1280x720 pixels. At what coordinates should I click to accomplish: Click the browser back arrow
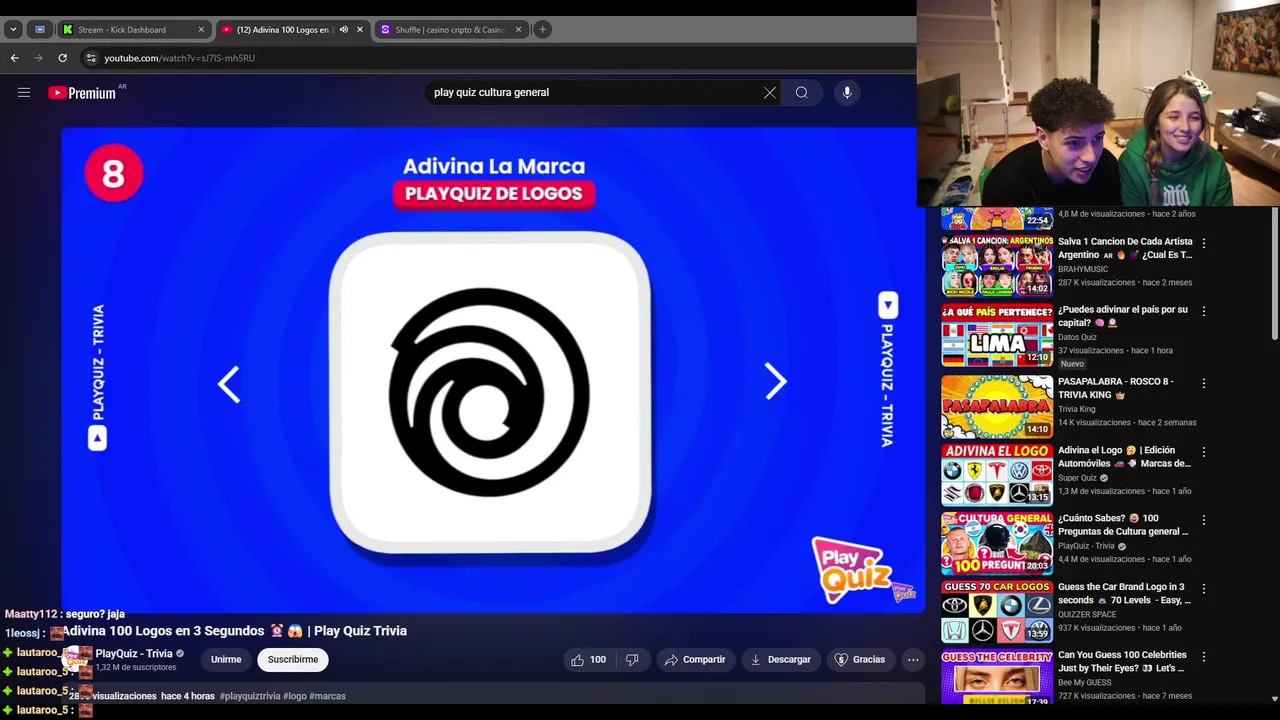(15, 58)
